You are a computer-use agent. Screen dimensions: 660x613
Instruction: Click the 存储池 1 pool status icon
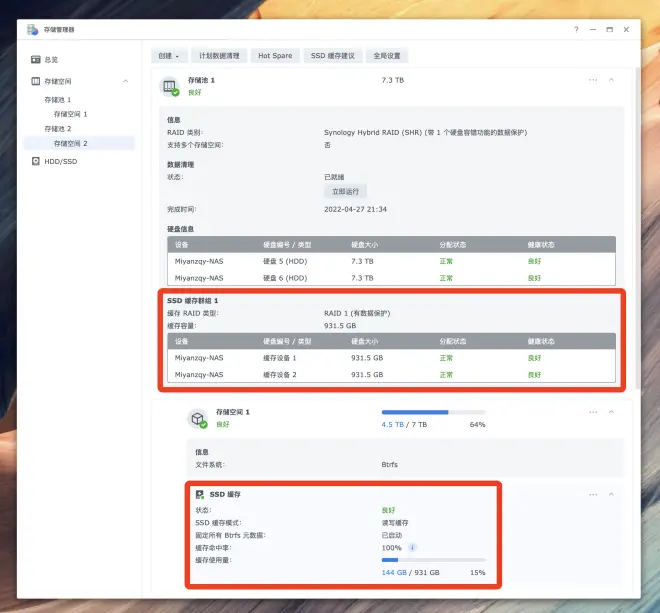click(x=170, y=86)
